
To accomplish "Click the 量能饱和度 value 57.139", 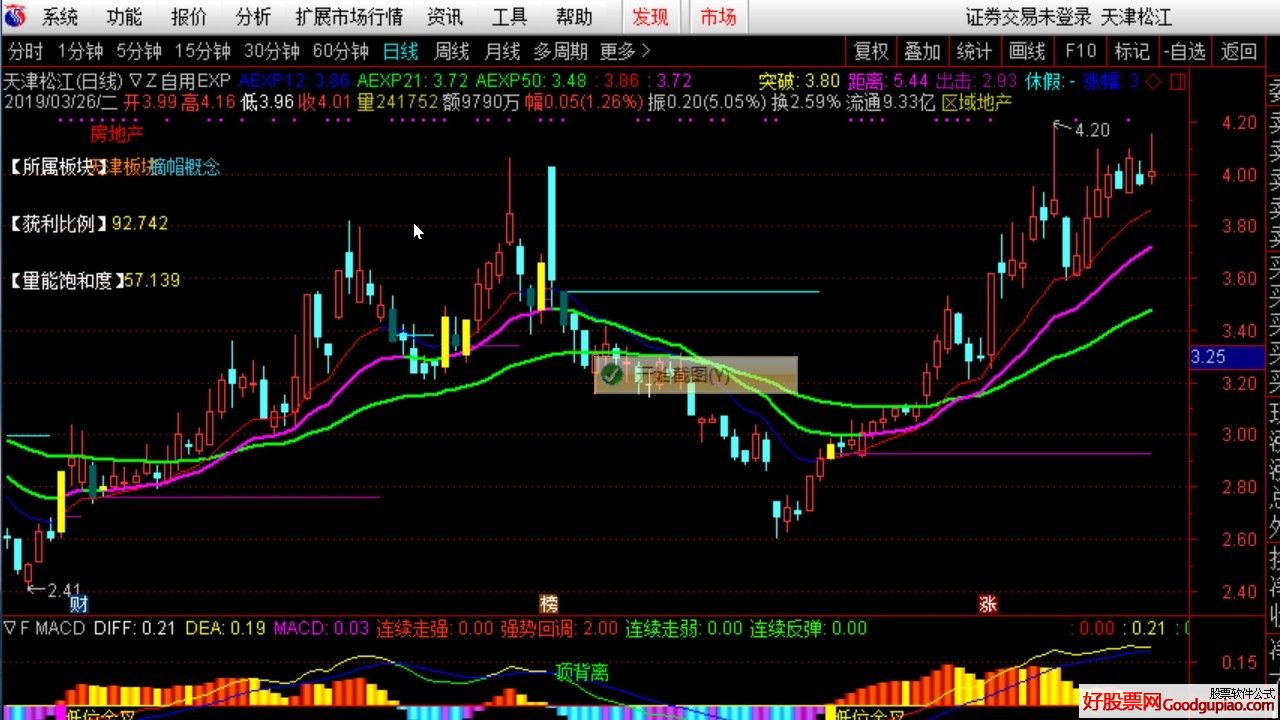I will [x=152, y=281].
